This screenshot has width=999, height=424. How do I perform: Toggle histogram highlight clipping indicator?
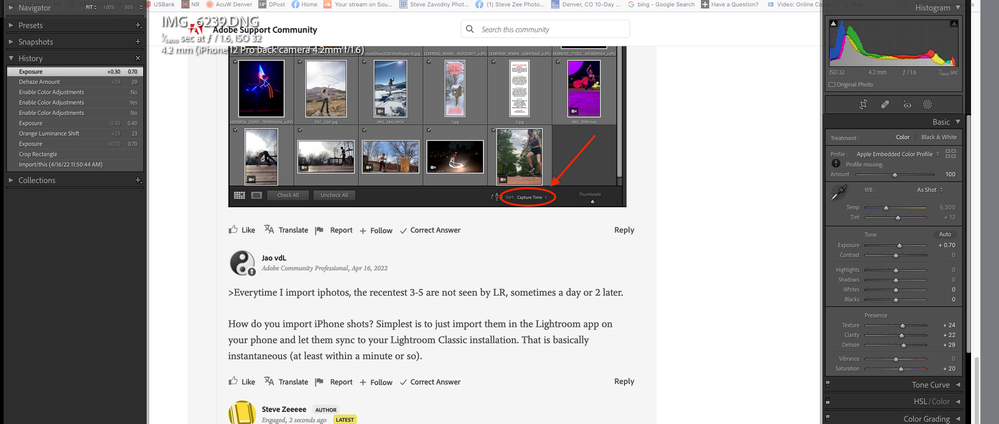(x=954, y=24)
